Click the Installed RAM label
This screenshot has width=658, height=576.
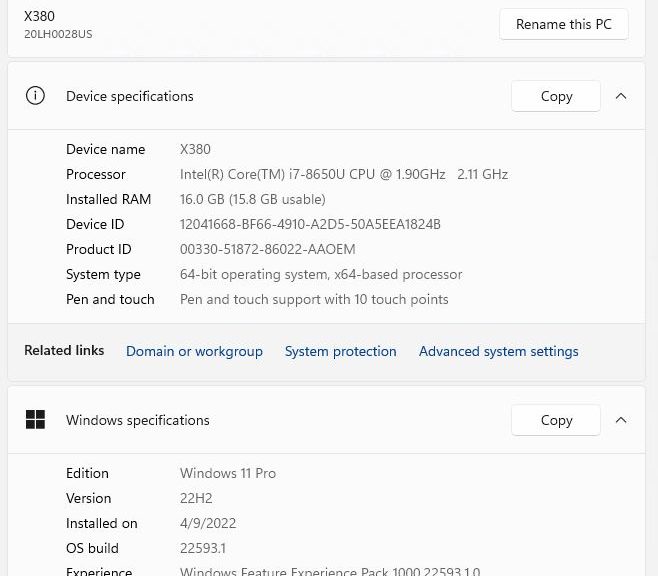(x=108, y=199)
